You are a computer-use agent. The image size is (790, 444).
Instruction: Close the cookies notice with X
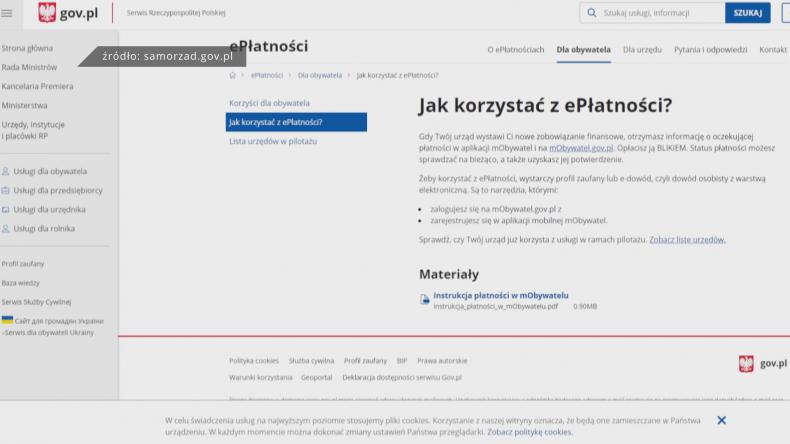click(721, 420)
